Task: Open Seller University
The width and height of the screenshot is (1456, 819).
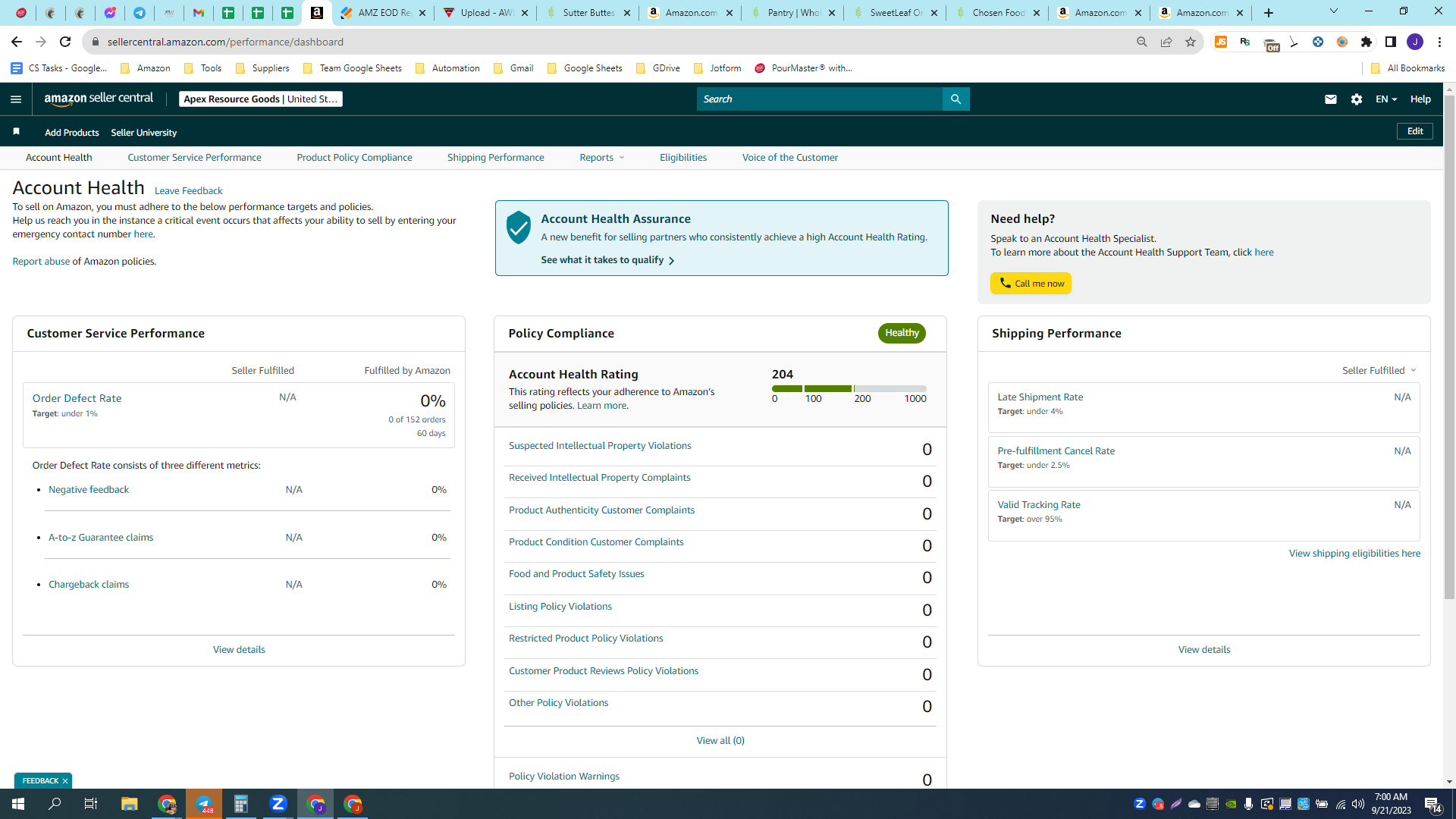Action: (x=144, y=133)
